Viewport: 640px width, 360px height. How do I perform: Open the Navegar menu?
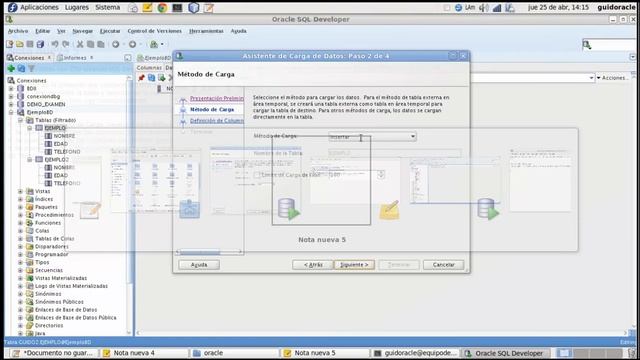(x=82, y=31)
